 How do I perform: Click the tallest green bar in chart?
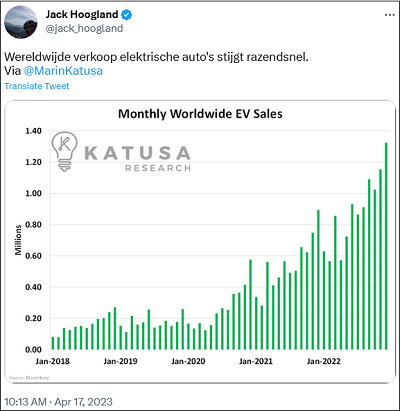[x=386, y=246]
